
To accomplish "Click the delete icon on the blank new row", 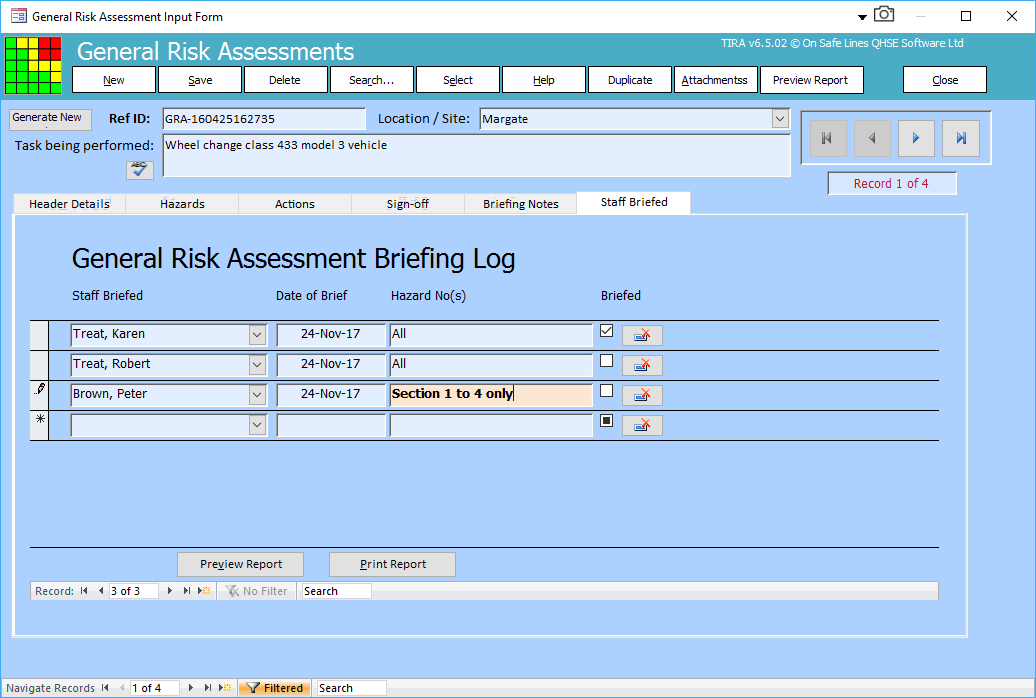I will point(642,425).
